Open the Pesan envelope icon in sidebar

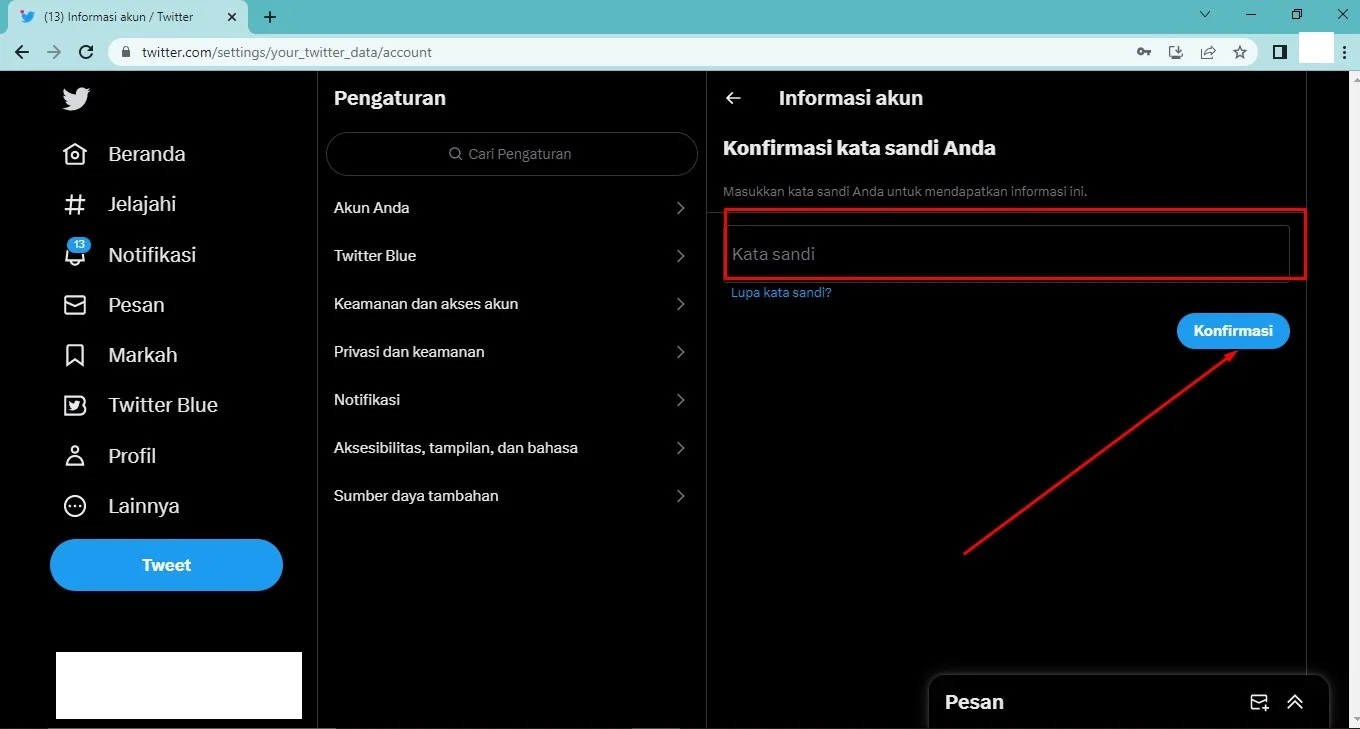point(75,305)
